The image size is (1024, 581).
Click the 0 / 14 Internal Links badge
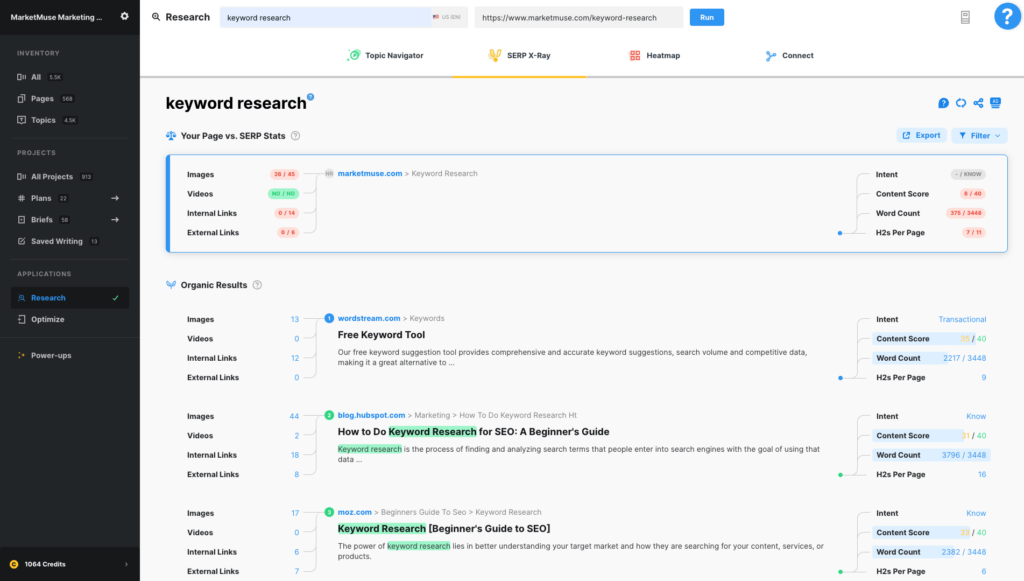tap(287, 213)
